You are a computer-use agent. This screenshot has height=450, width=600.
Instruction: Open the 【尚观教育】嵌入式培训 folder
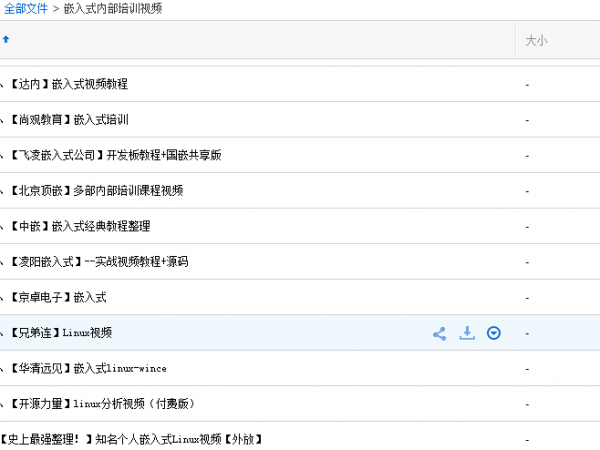click(70, 120)
